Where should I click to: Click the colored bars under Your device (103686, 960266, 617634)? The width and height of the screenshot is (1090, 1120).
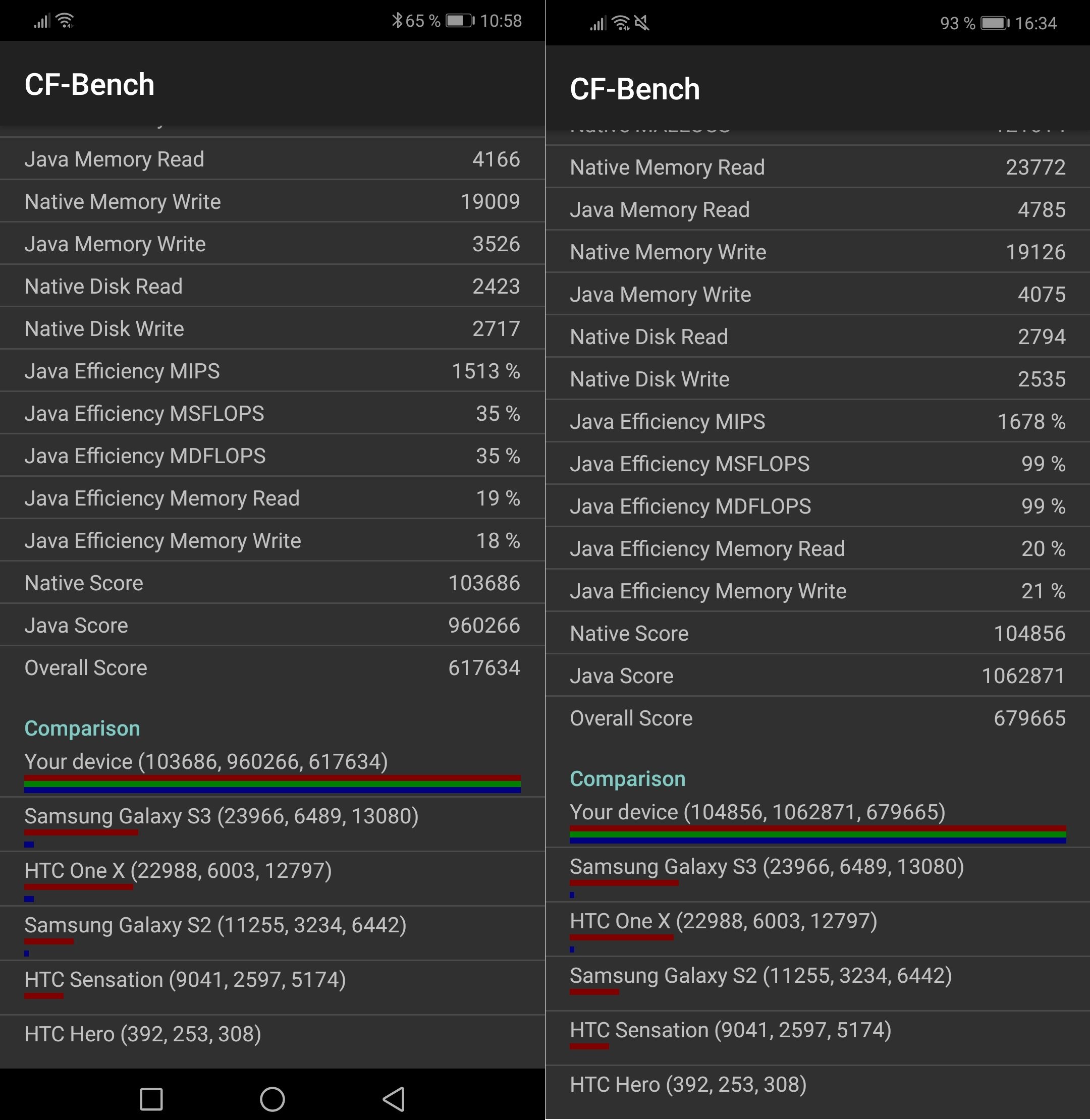272,783
